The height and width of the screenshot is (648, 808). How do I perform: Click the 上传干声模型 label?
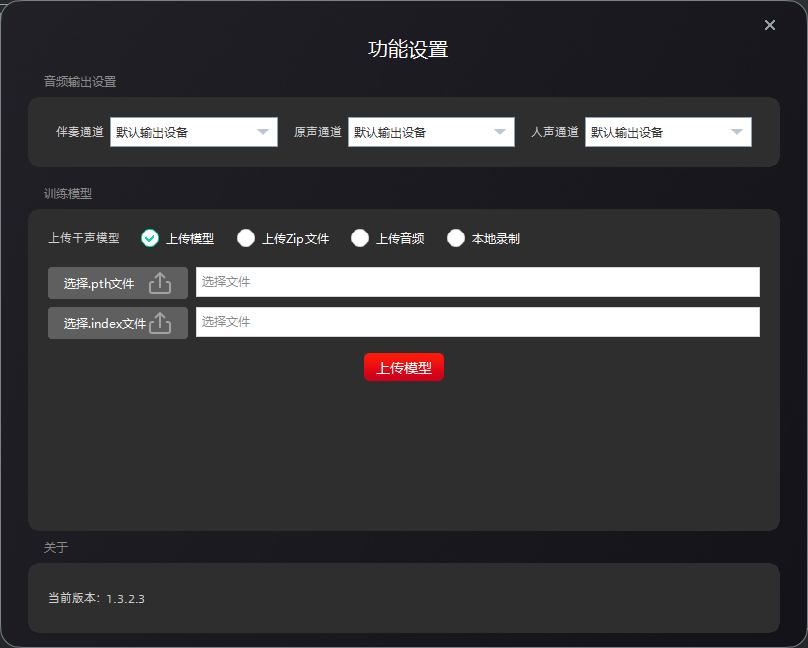(x=84, y=238)
